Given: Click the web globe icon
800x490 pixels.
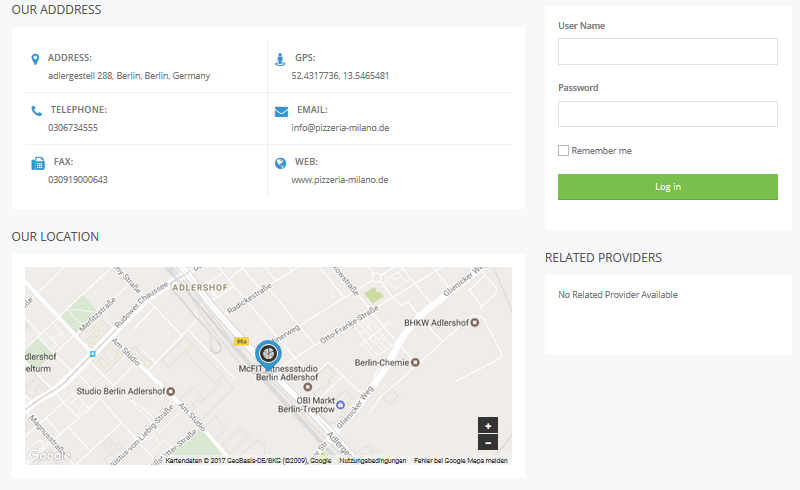Looking at the screenshot, I should tap(280, 163).
